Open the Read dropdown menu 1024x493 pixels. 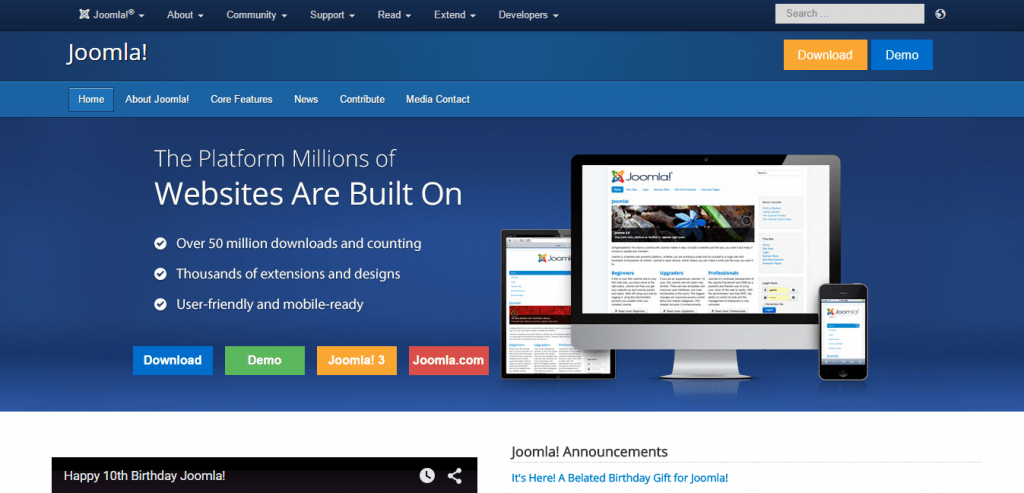pyautogui.click(x=394, y=14)
